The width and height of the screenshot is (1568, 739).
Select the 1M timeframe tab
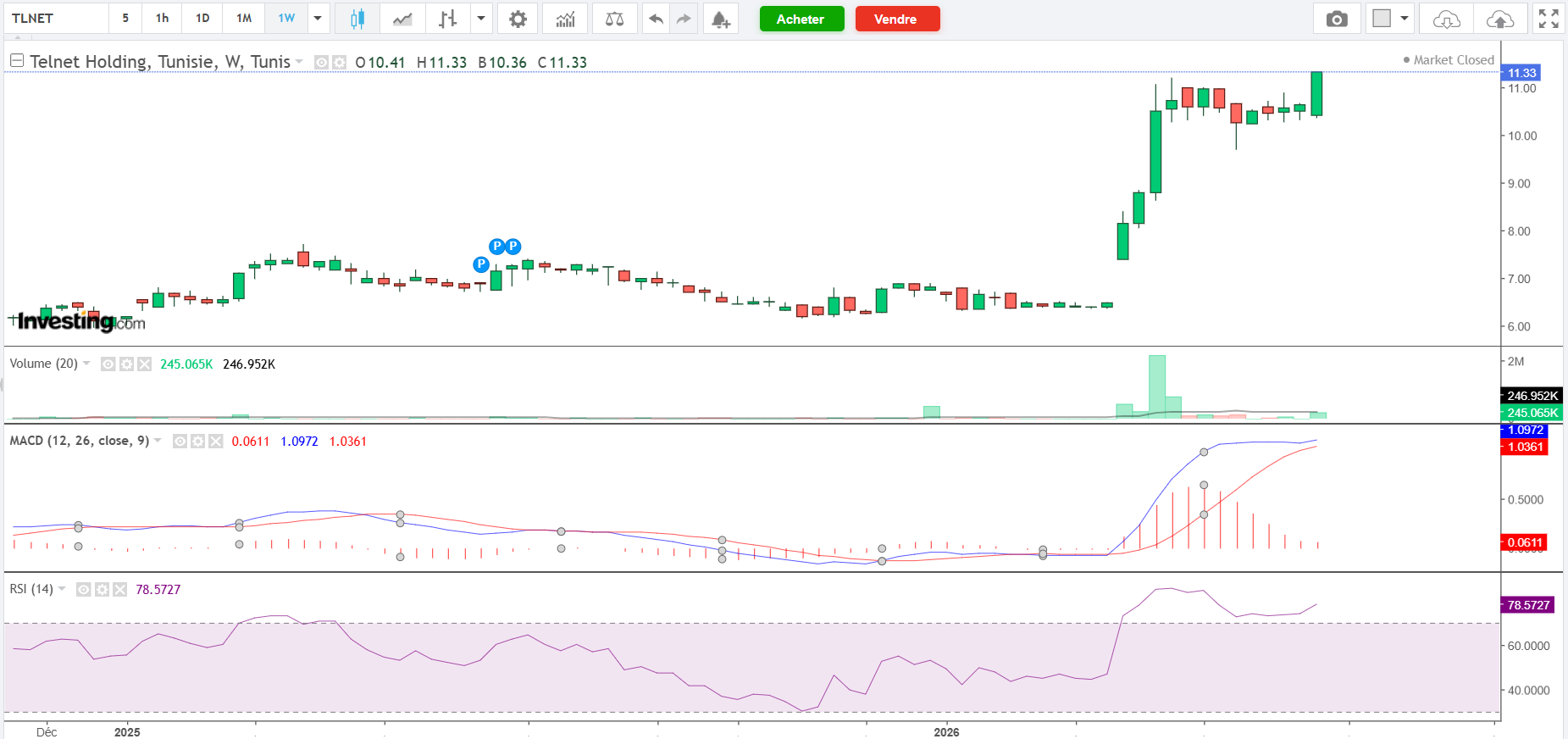point(244,19)
